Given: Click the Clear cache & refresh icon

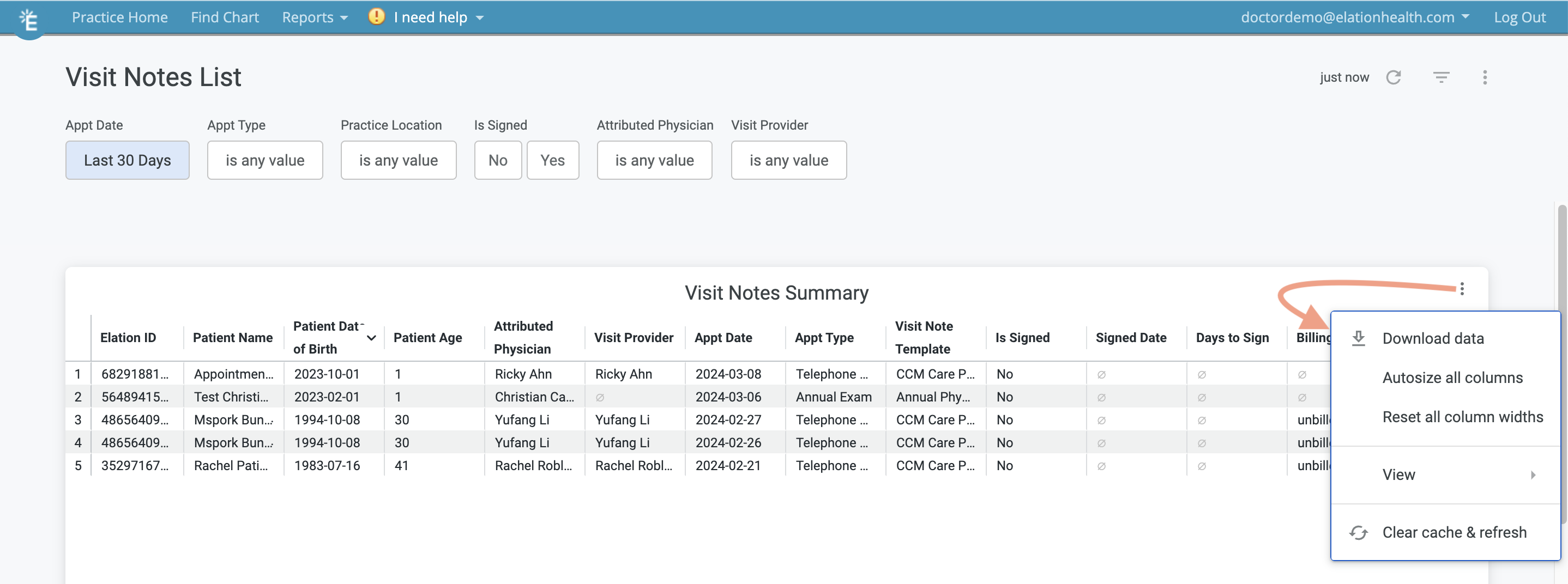Looking at the screenshot, I should tap(1358, 532).
